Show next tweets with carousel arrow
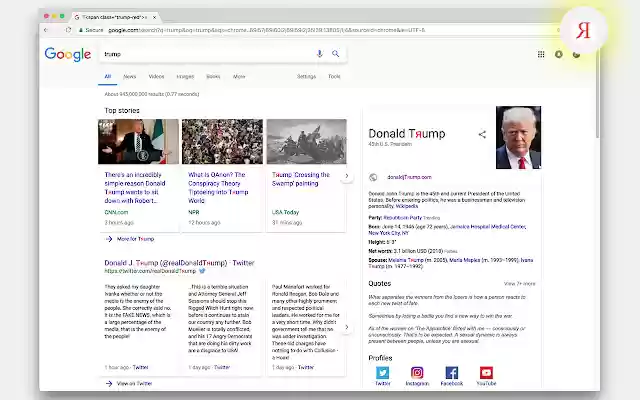The height and width of the screenshot is (400, 640). tap(347, 327)
